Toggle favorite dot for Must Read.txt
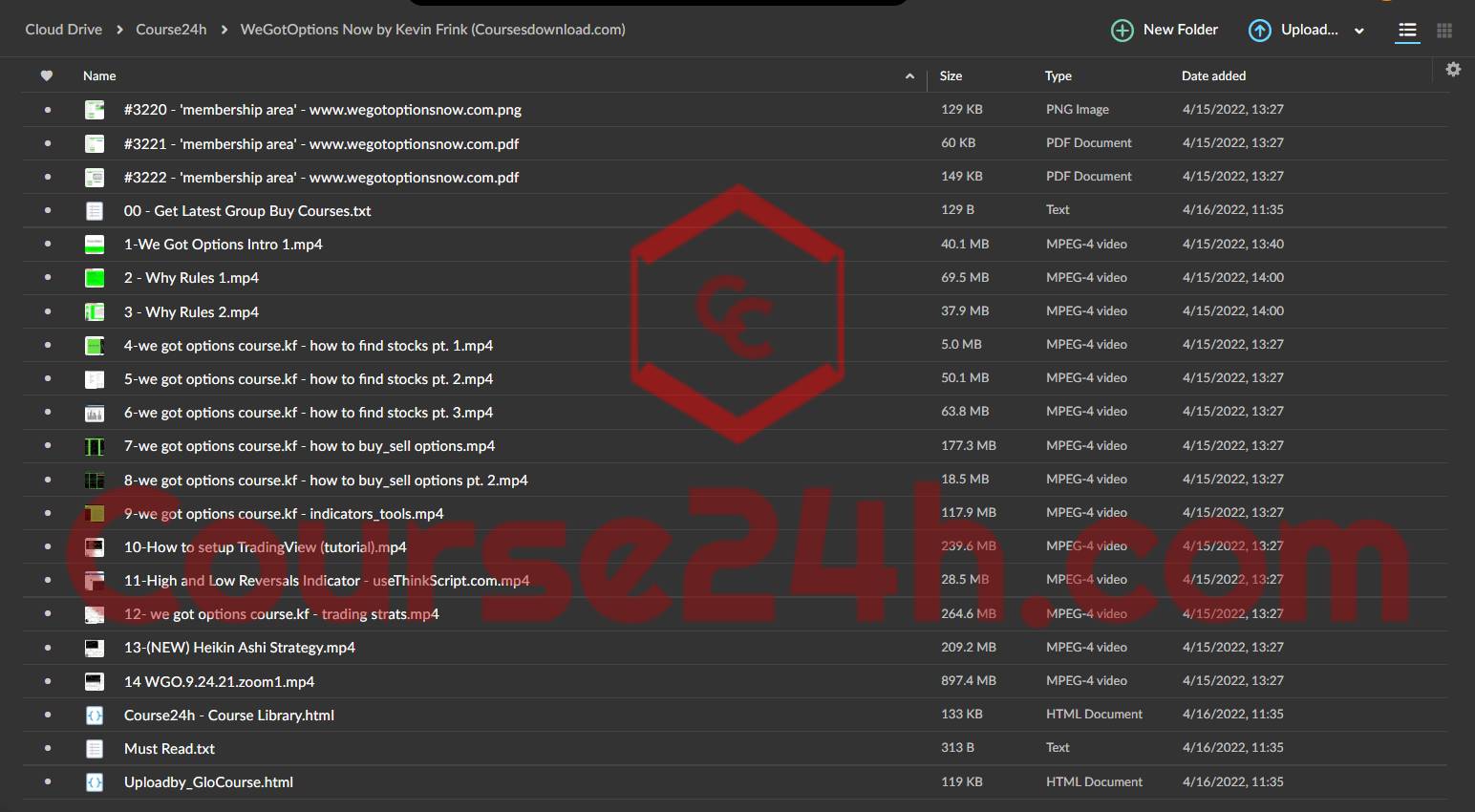Viewport: 1475px width, 812px height. [x=48, y=748]
